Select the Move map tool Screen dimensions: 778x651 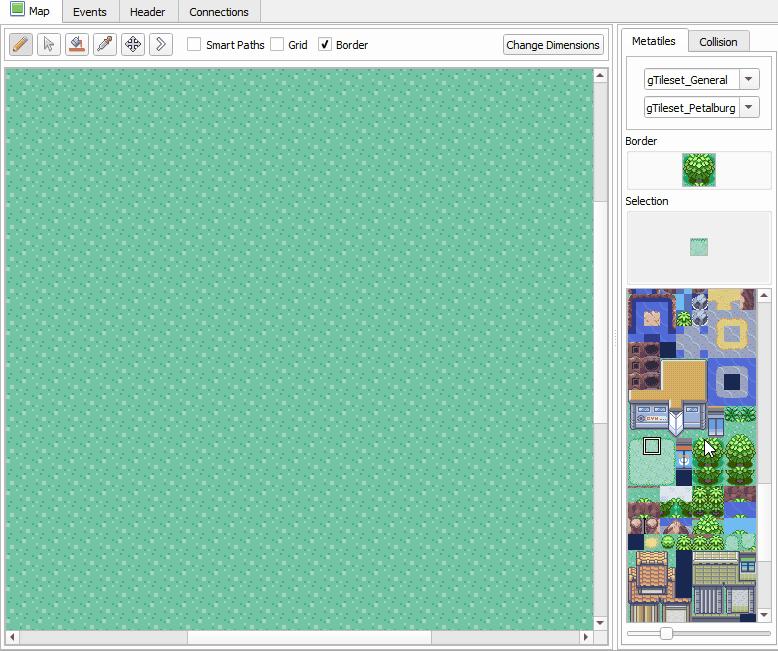(x=133, y=45)
